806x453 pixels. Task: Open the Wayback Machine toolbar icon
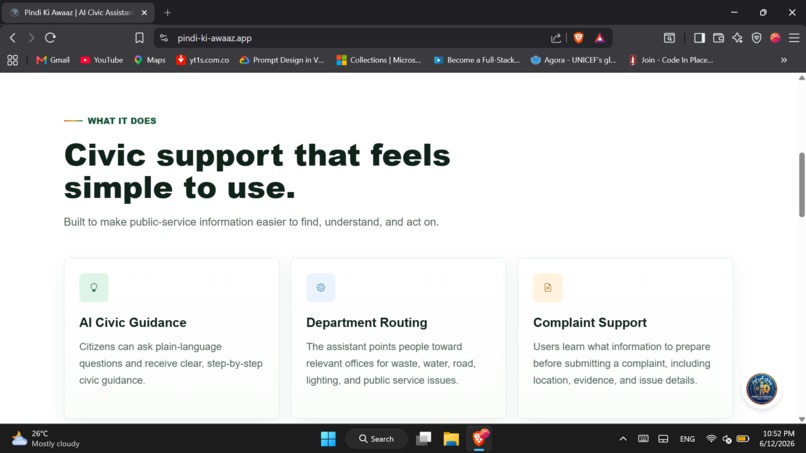(x=669, y=38)
